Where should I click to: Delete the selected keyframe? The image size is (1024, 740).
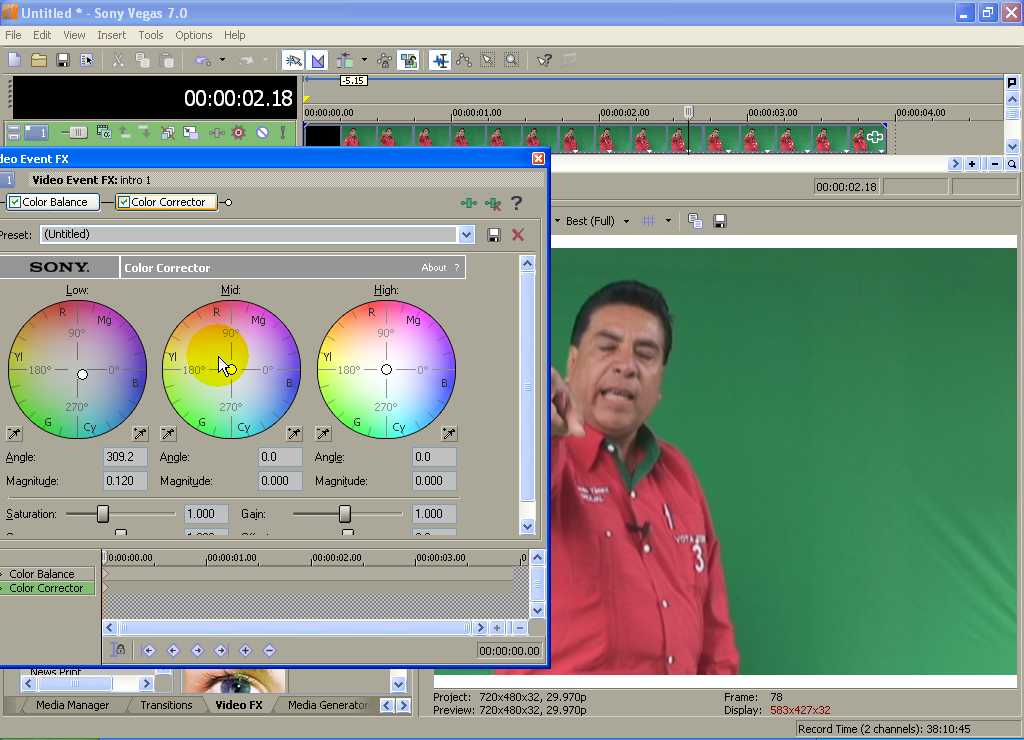tap(270, 651)
